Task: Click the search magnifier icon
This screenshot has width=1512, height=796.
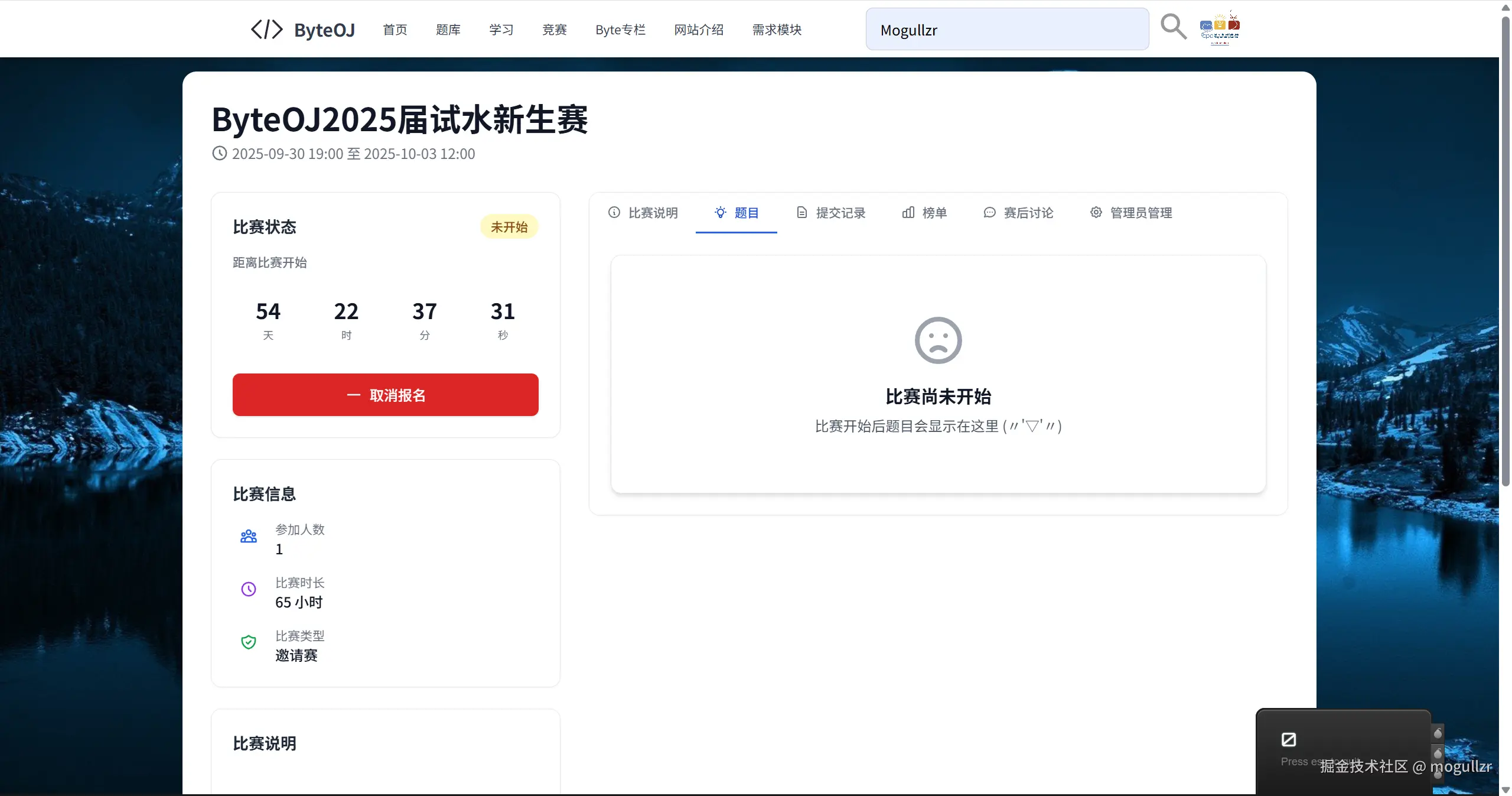Action: [1173, 27]
